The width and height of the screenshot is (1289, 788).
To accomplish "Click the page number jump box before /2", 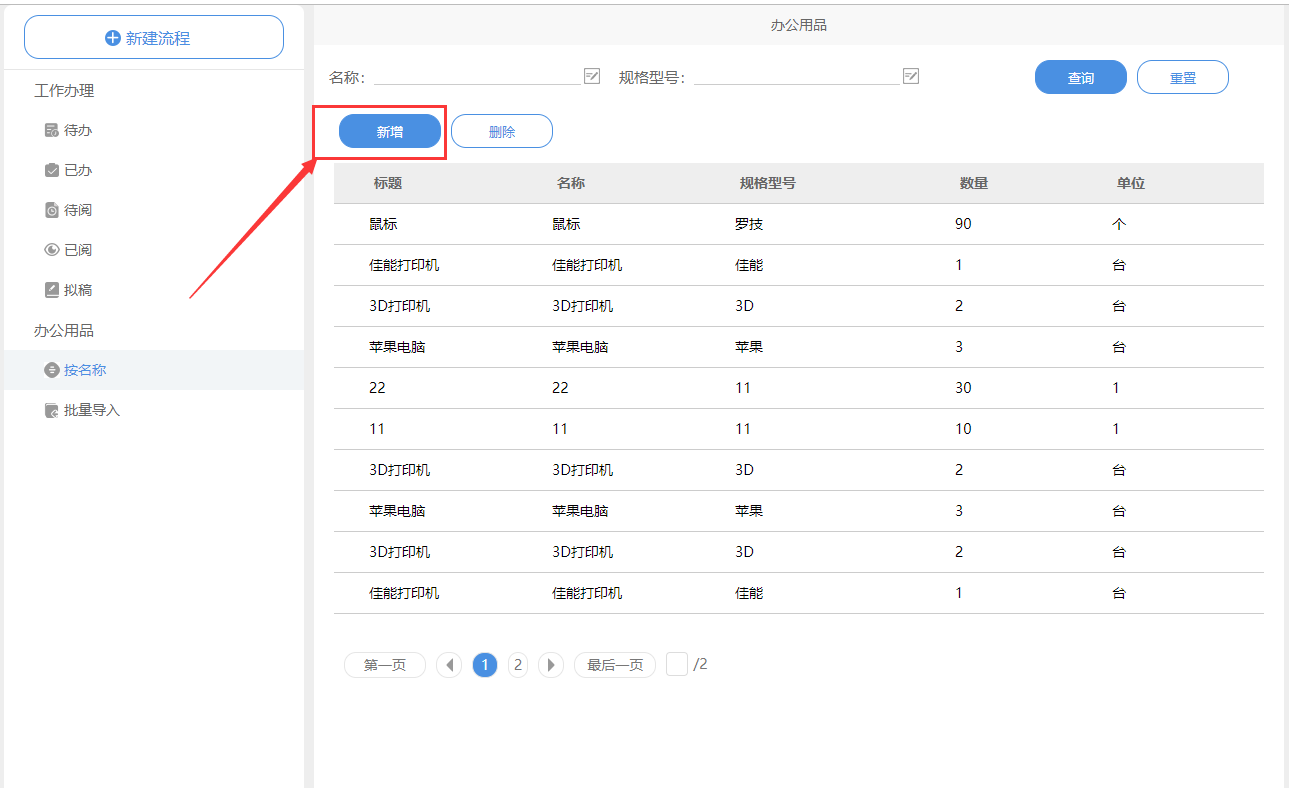I will [677, 664].
